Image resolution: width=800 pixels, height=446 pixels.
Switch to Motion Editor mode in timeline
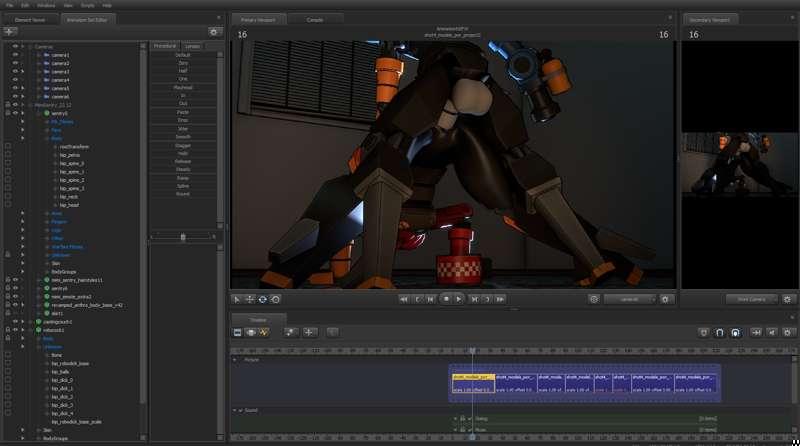[x=251, y=332]
